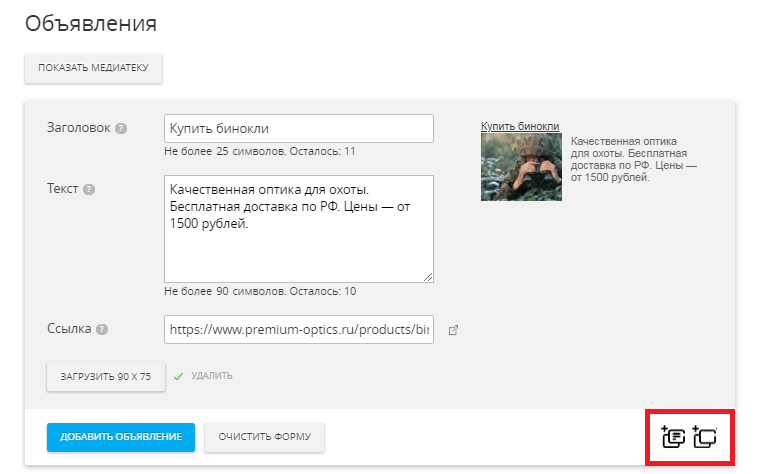Open the Купить бинокли preview link
Image resolution: width=760 pixels, height=474 pixels.
520,126
